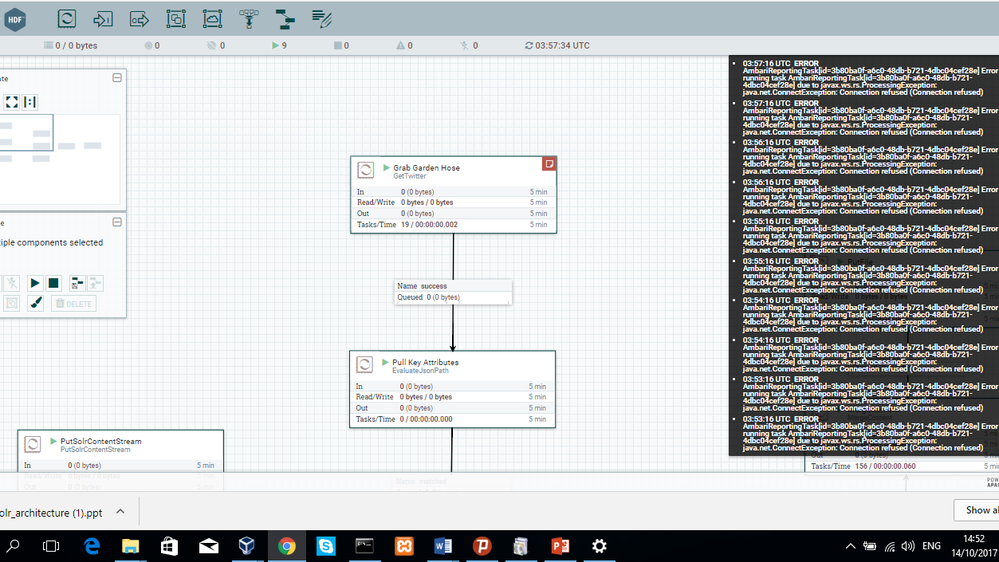Open options chevron for the downloaded ppt file

(120, 511)
